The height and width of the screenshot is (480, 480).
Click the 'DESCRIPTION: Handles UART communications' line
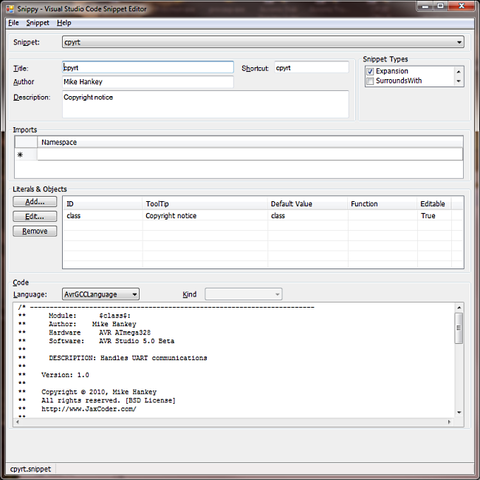coord(128,358)
